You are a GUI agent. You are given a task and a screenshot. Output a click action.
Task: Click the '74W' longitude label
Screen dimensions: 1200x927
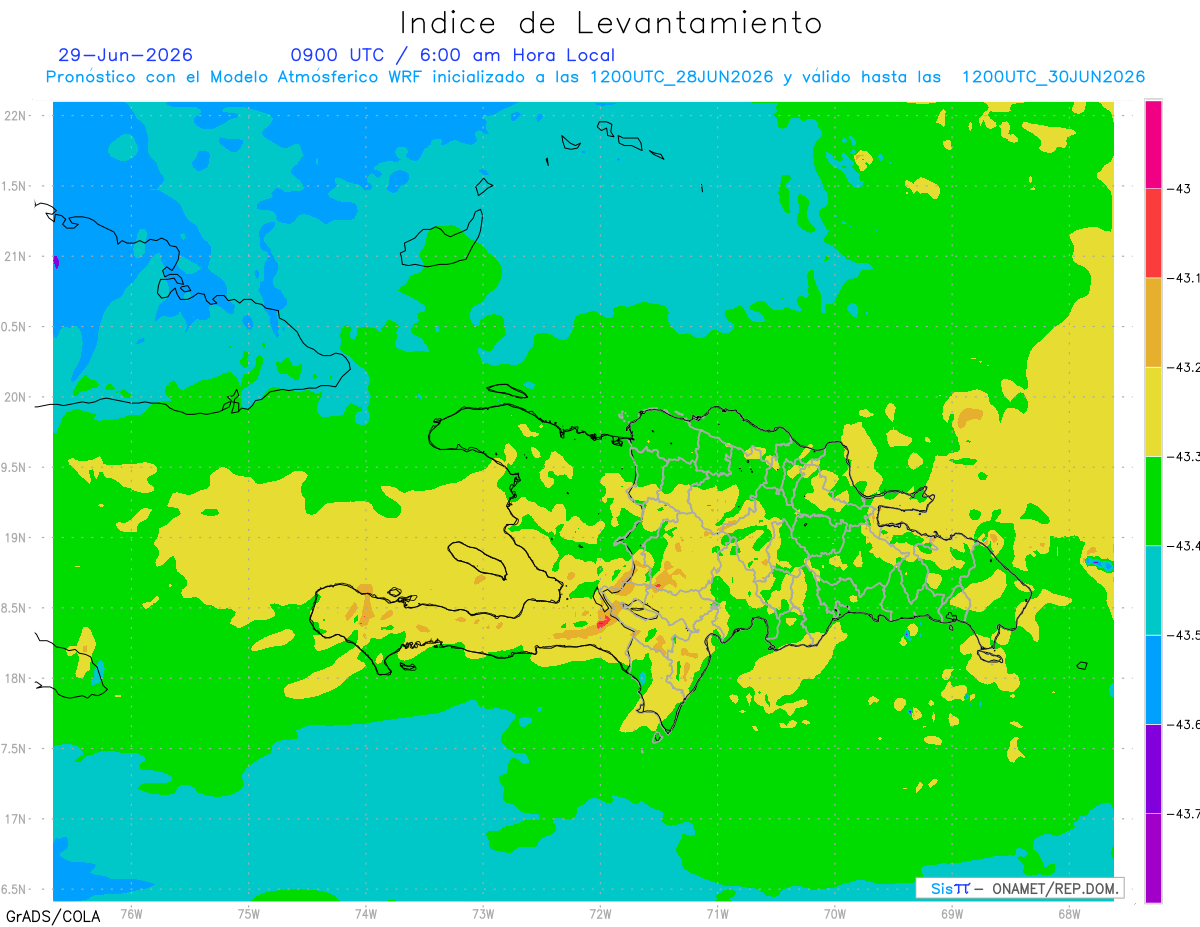point(366,913)
